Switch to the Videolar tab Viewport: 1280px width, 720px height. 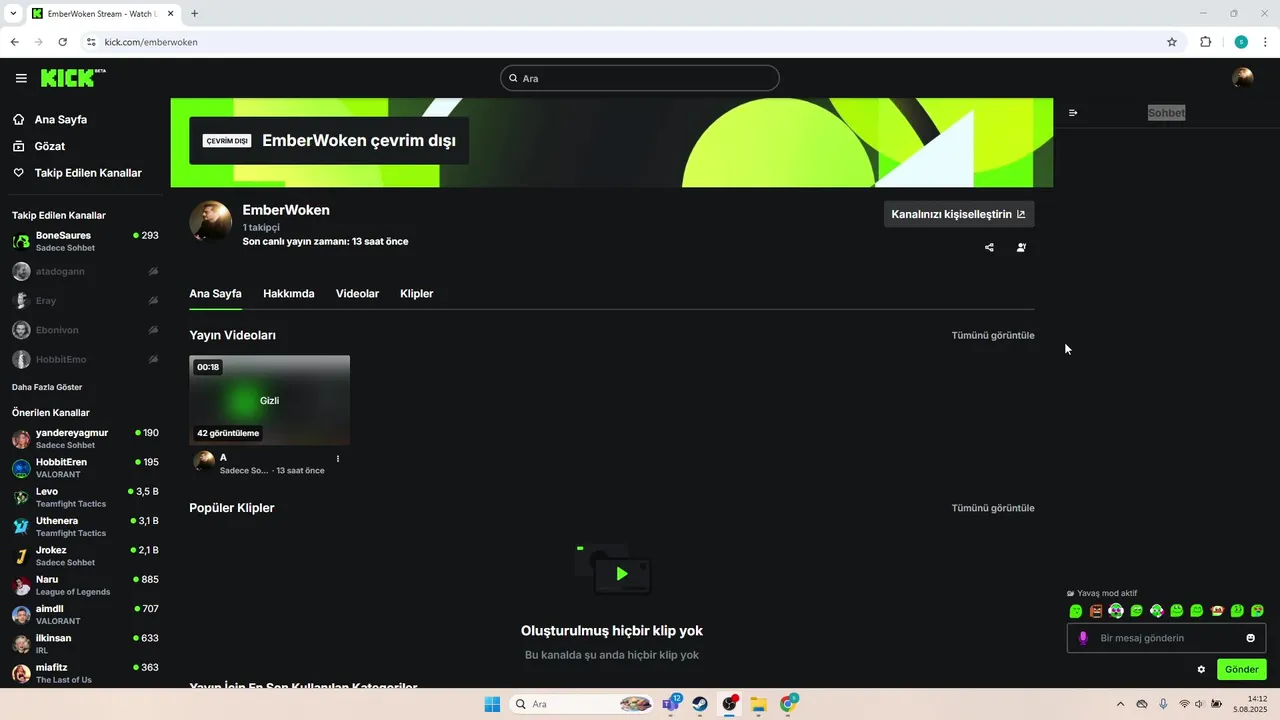(x=357, y=293)
